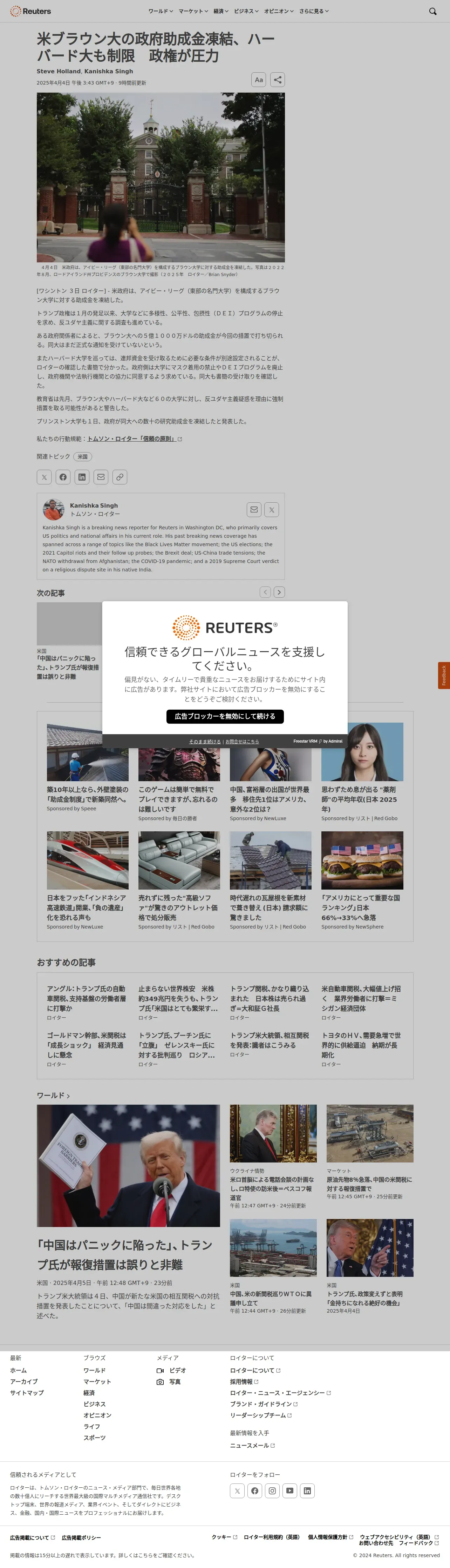Open トヨタのHV、需要急増 recommended article
This screenshot has height=1568, width=450.
(361, 1045)
